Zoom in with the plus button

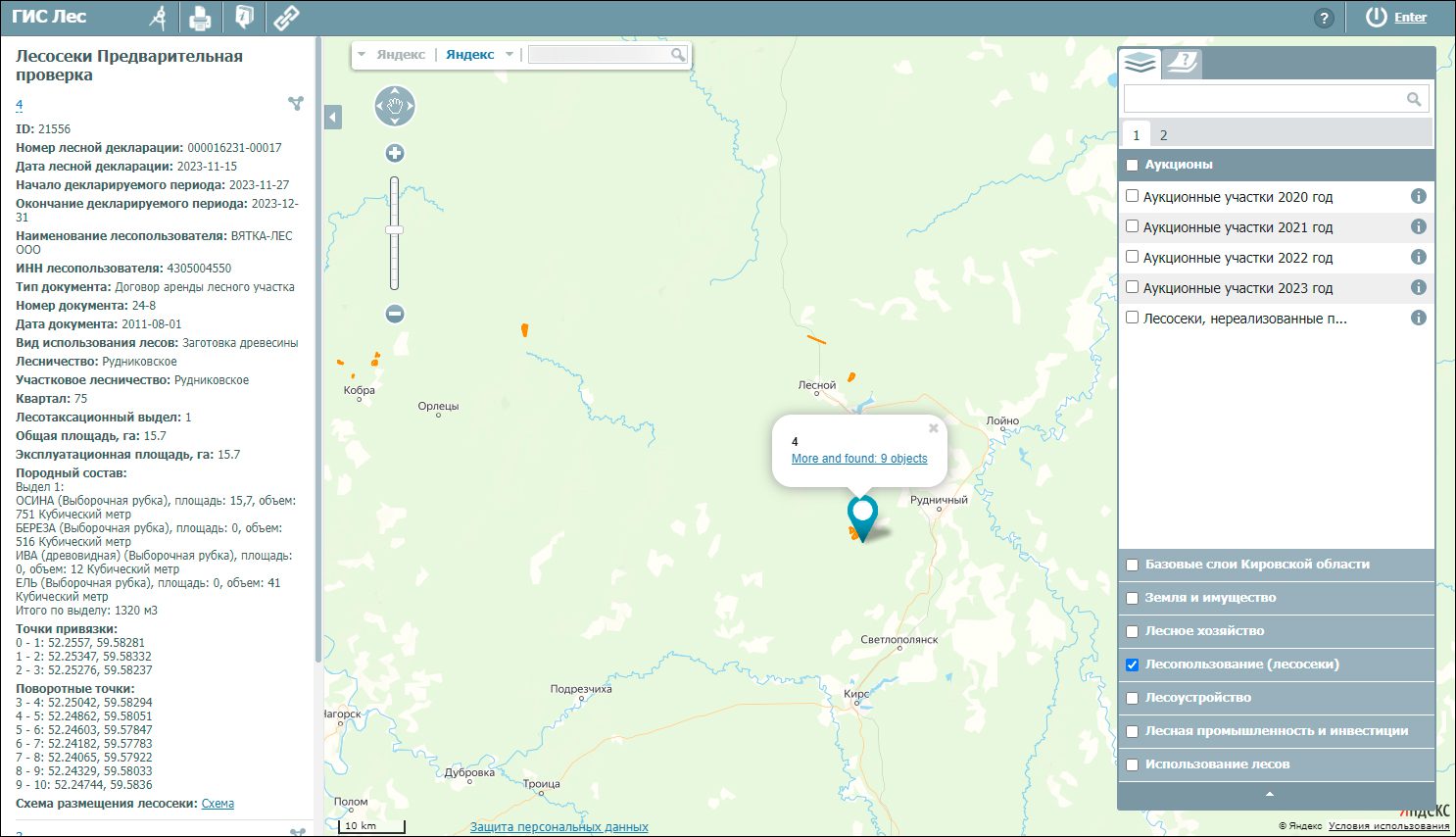coord(395,153)
